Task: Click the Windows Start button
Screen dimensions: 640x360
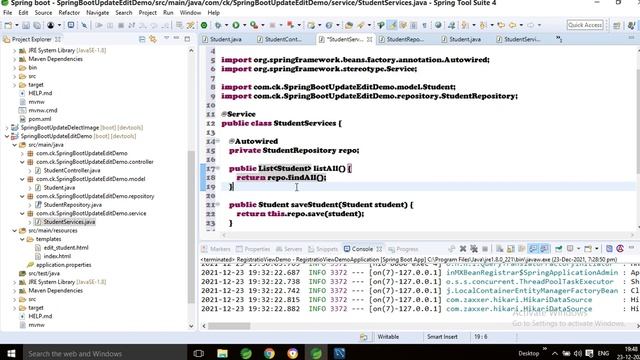Action: pos(11,353)
